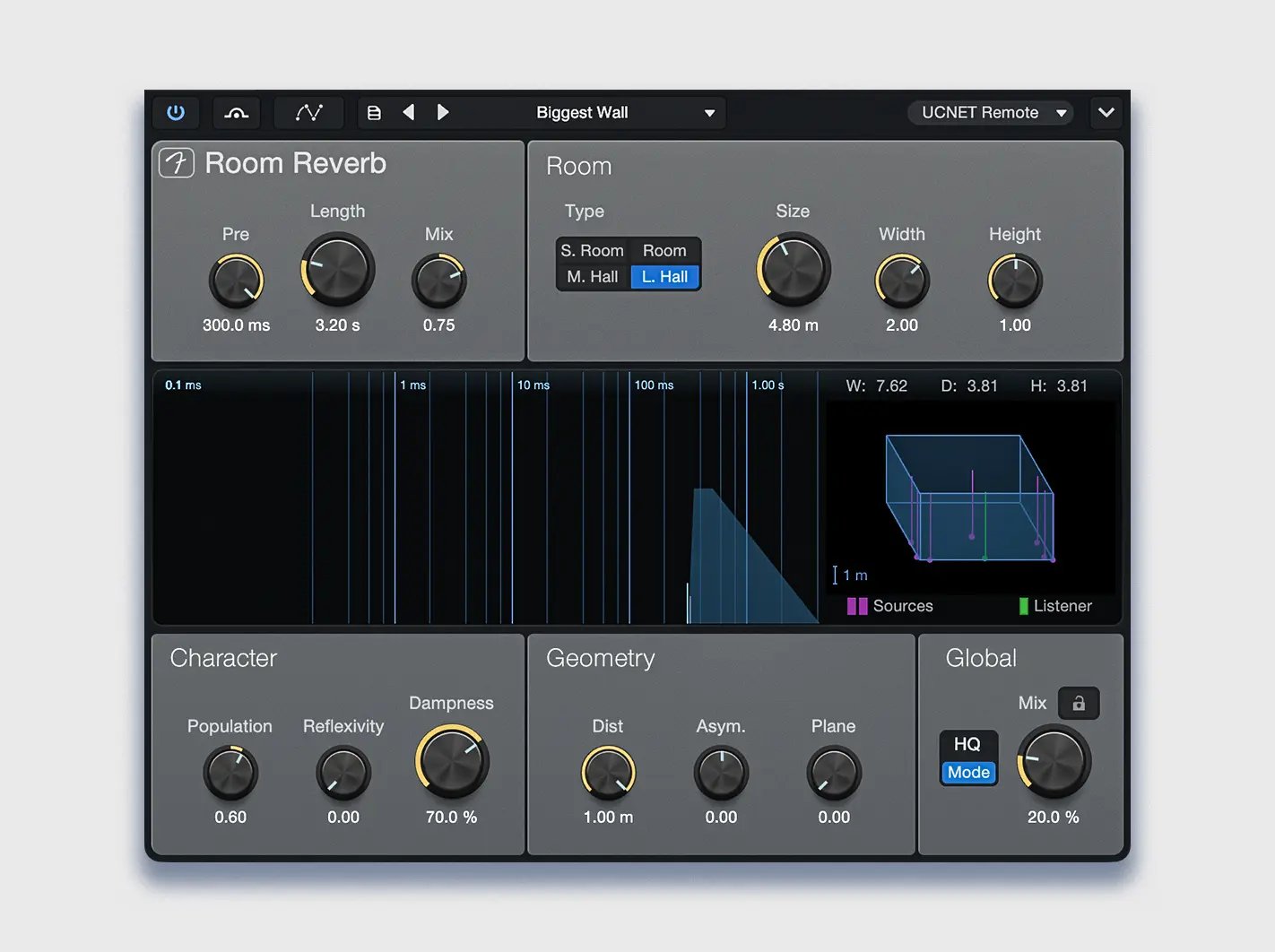The width and height of the screenshot is (1275, 952).
Task: Enable HQ in the Global panel
Action: click(x=968, y=744)
